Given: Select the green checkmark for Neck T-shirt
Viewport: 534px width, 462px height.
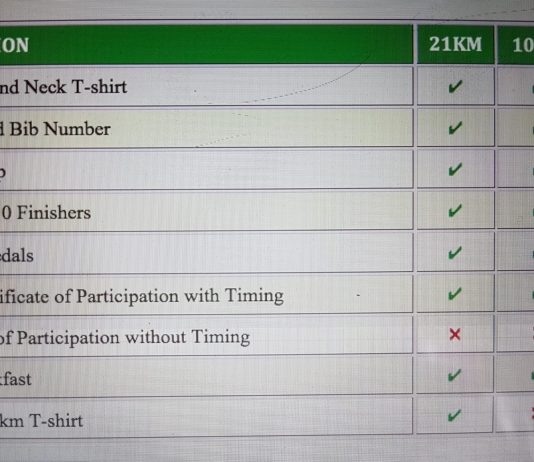Looking at the screenshot, I should (x=455, y=86).
